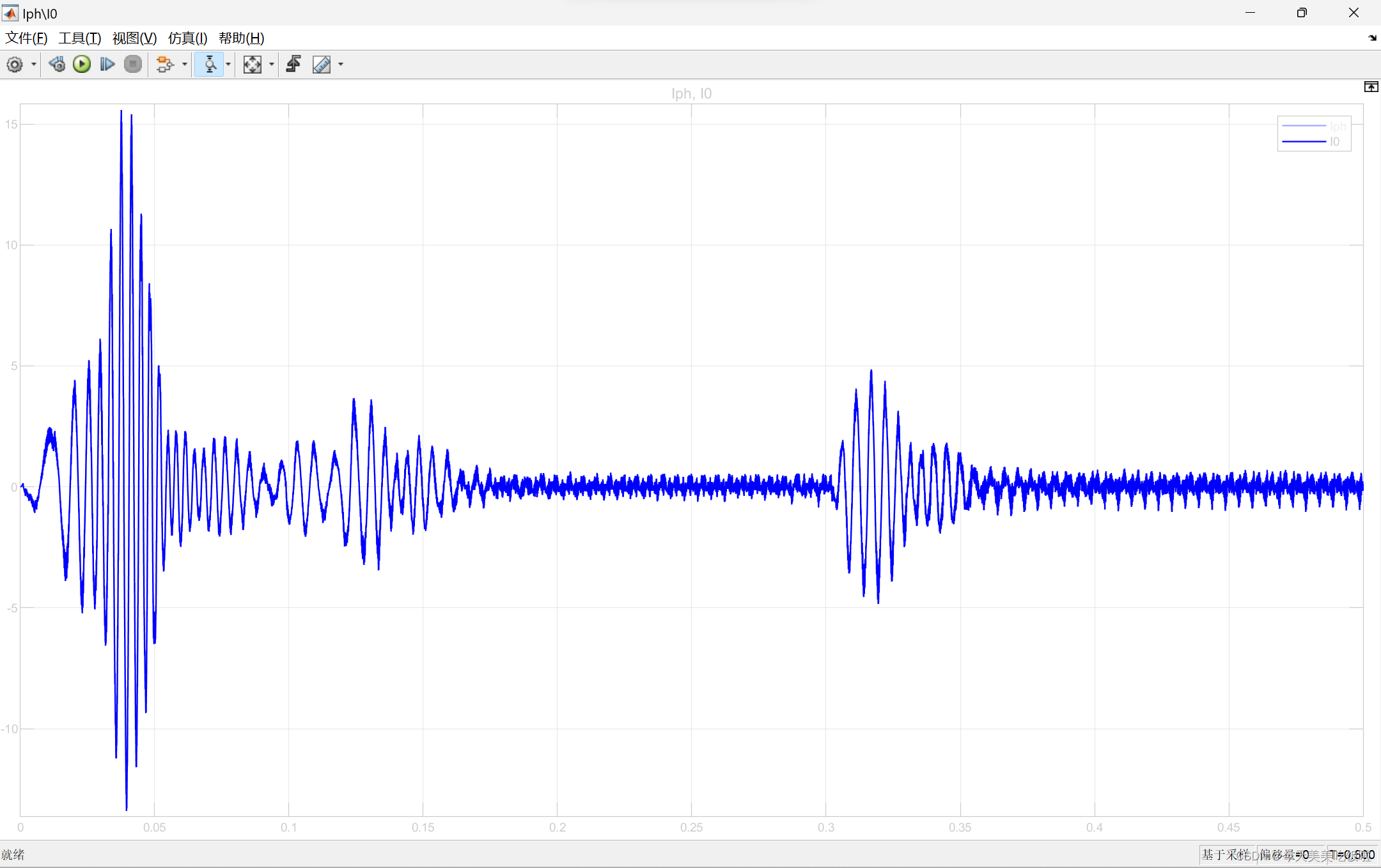Click the '就绪' status text
This screenshot has height=868, width=1381.
(13, 855)
